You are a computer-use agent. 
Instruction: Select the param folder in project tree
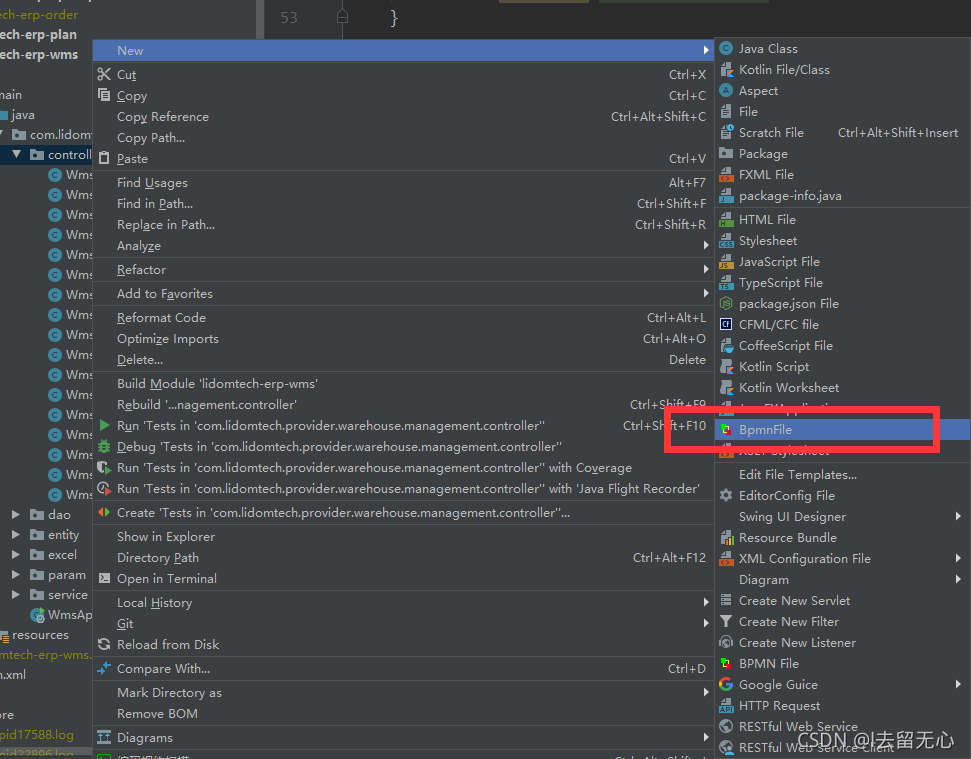click(x=58, y=575)
